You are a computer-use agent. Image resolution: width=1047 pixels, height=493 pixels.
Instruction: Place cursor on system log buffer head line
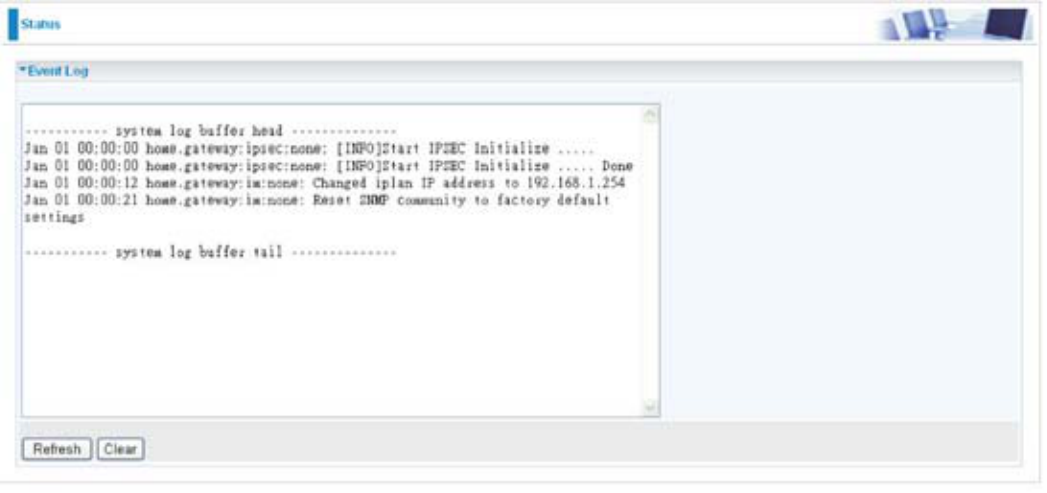(210, 130)
